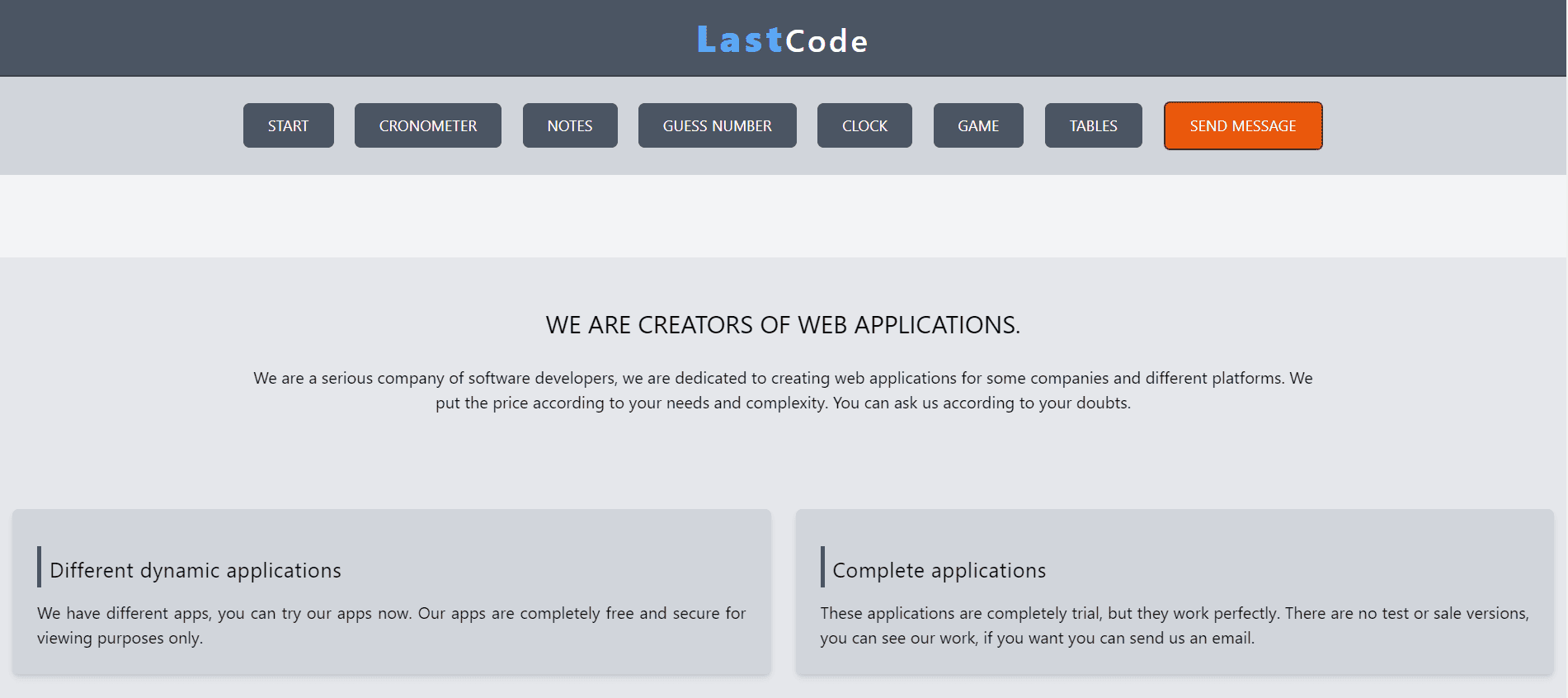Viewport: 1568px width, 698px height.
Task: Click the white 'Code' part of the logo
Action: click(x=826, y=41)
